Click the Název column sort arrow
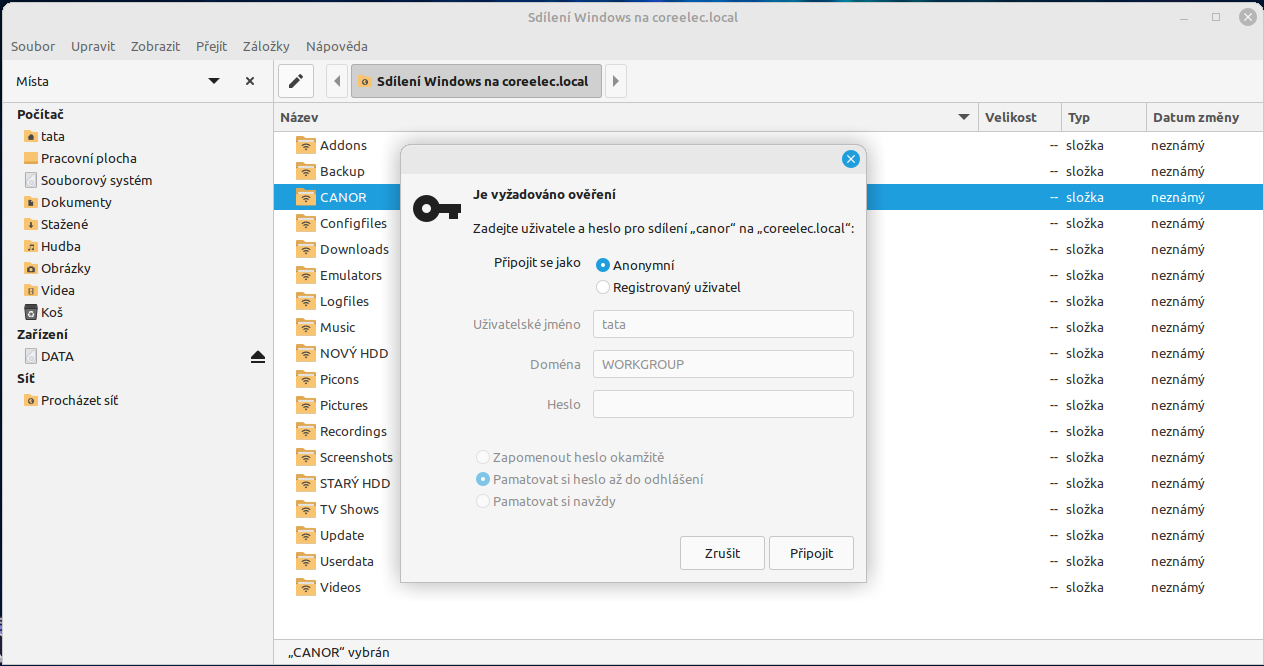The height and width of the screenshot is (666, 1264). coord(964,117)
